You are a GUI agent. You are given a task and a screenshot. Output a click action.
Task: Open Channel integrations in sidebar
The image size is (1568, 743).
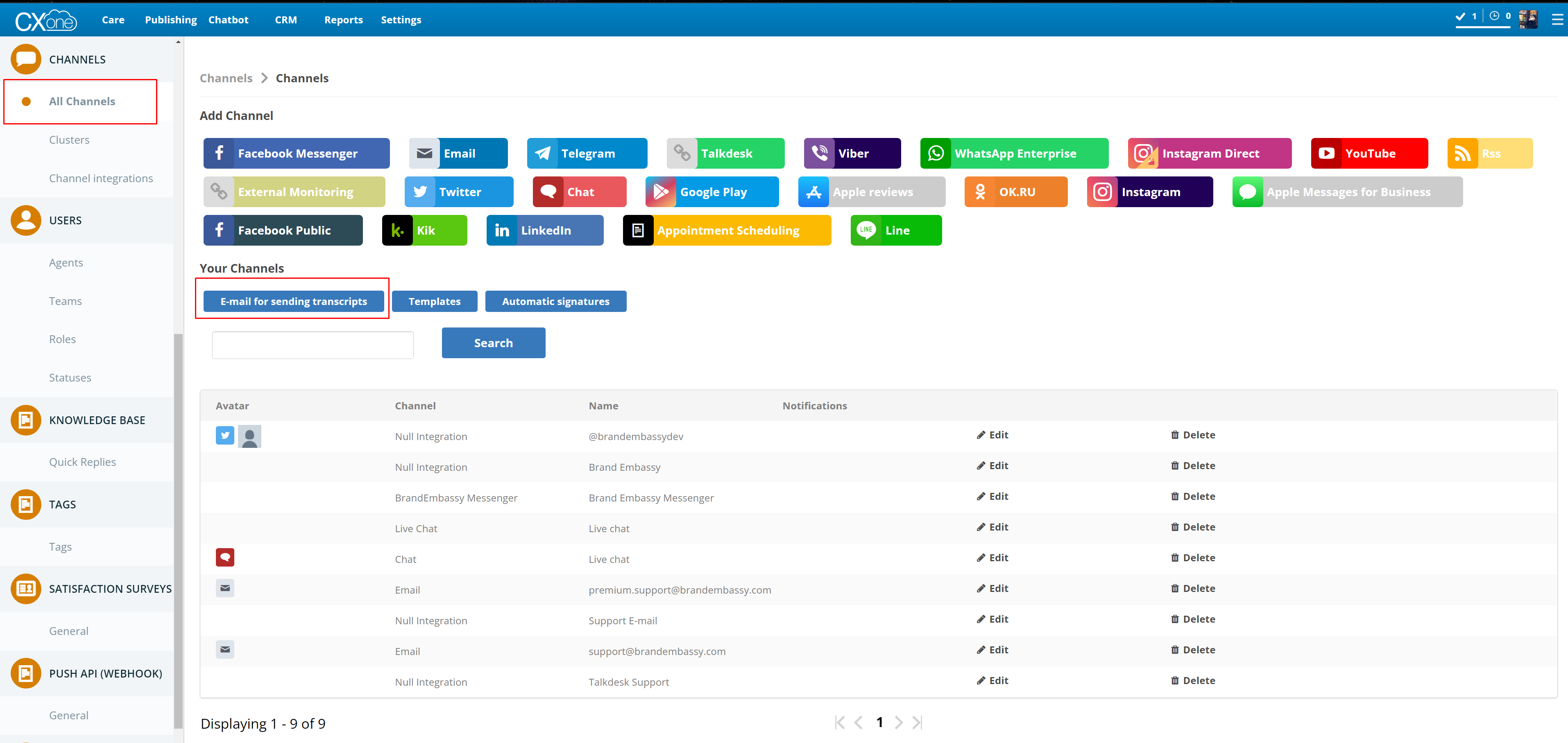(101, 178)
